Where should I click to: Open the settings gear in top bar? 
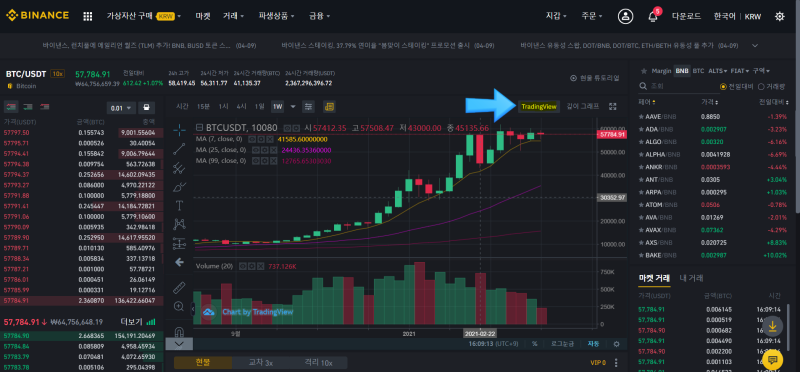(x=779, y=16)
